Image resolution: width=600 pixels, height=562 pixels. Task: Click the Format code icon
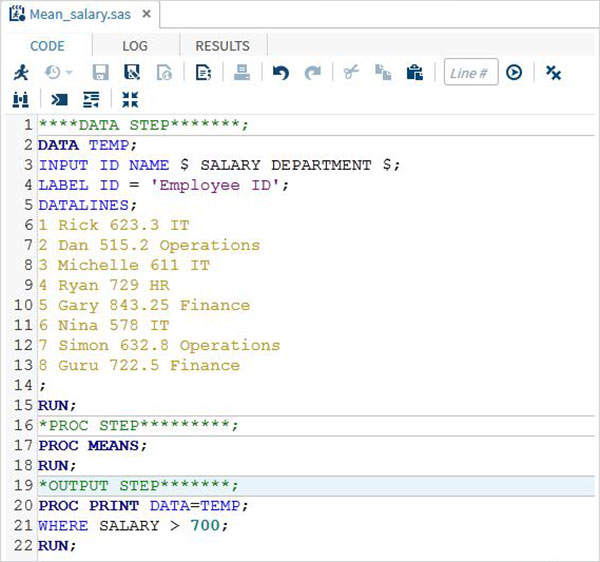[x=92, y=99]
